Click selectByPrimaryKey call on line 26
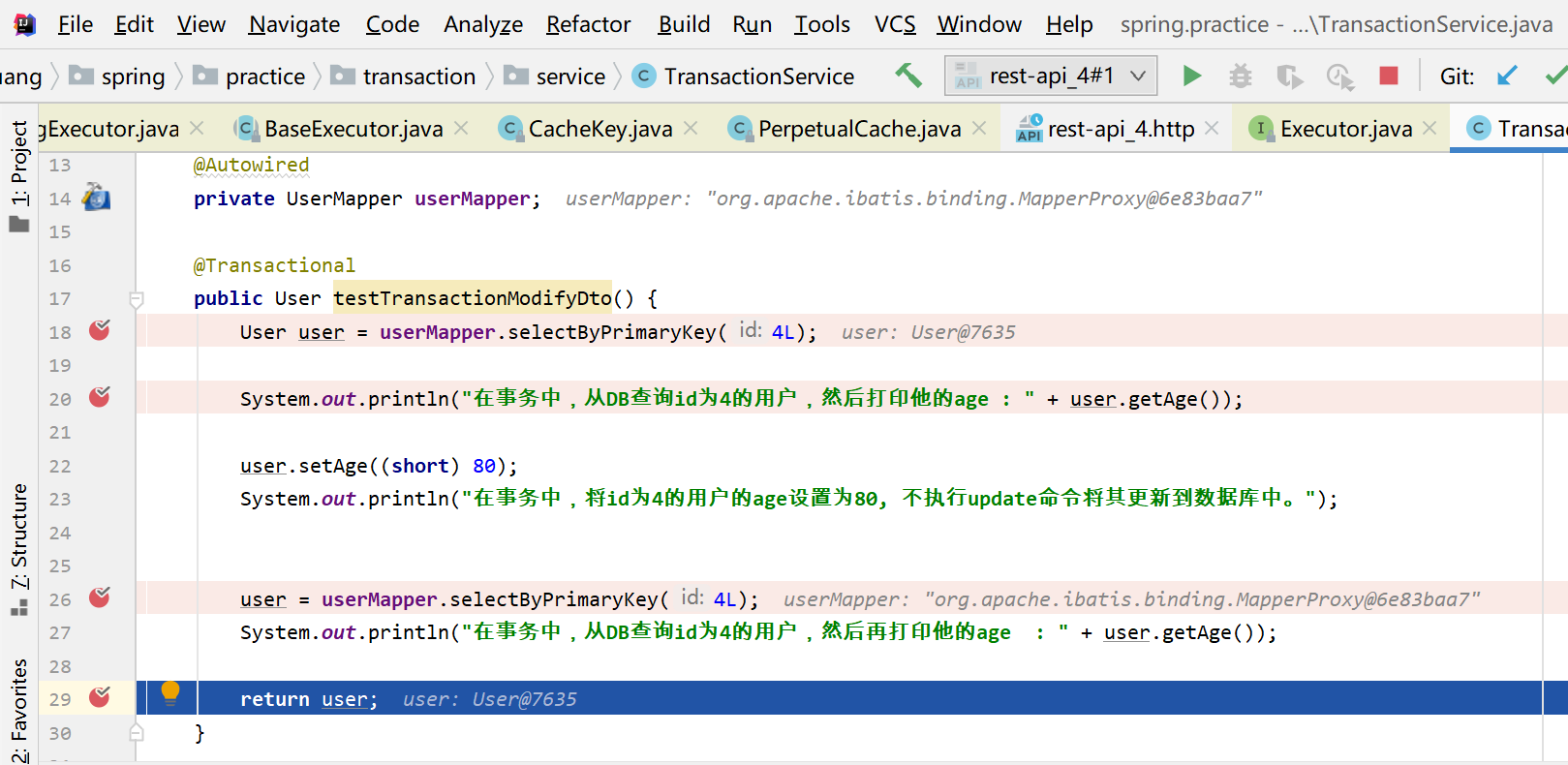Viewport: 1568px width, 765px height. click(x=553, y=599)
